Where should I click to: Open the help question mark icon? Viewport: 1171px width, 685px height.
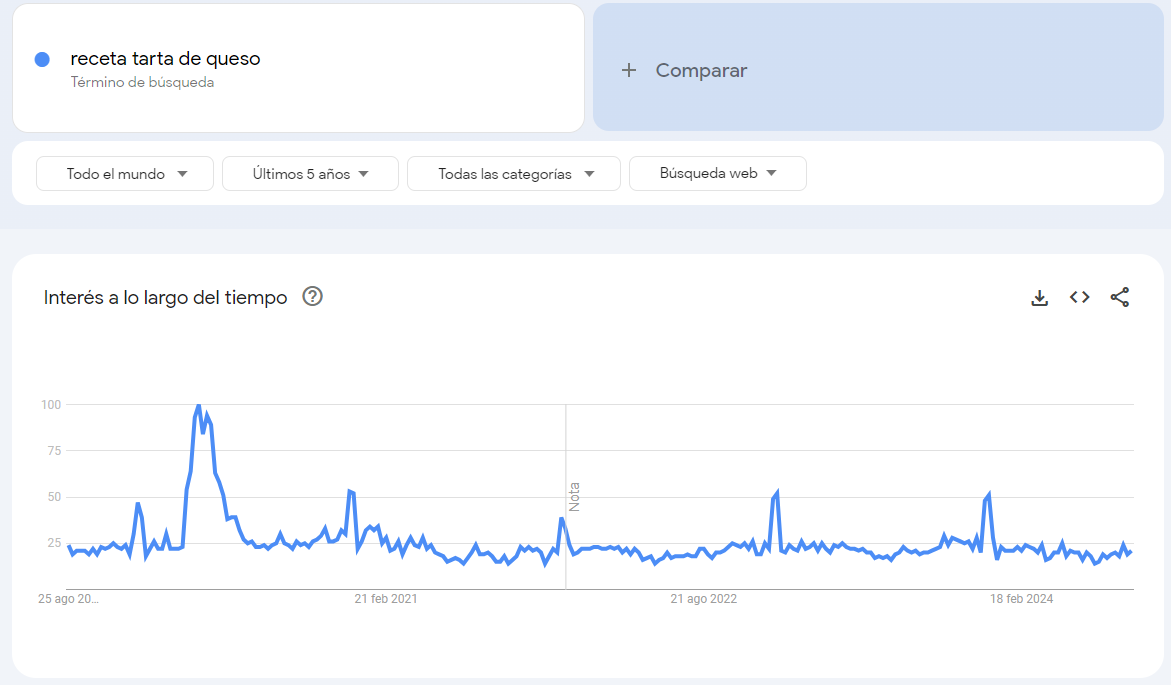[312, 297]
